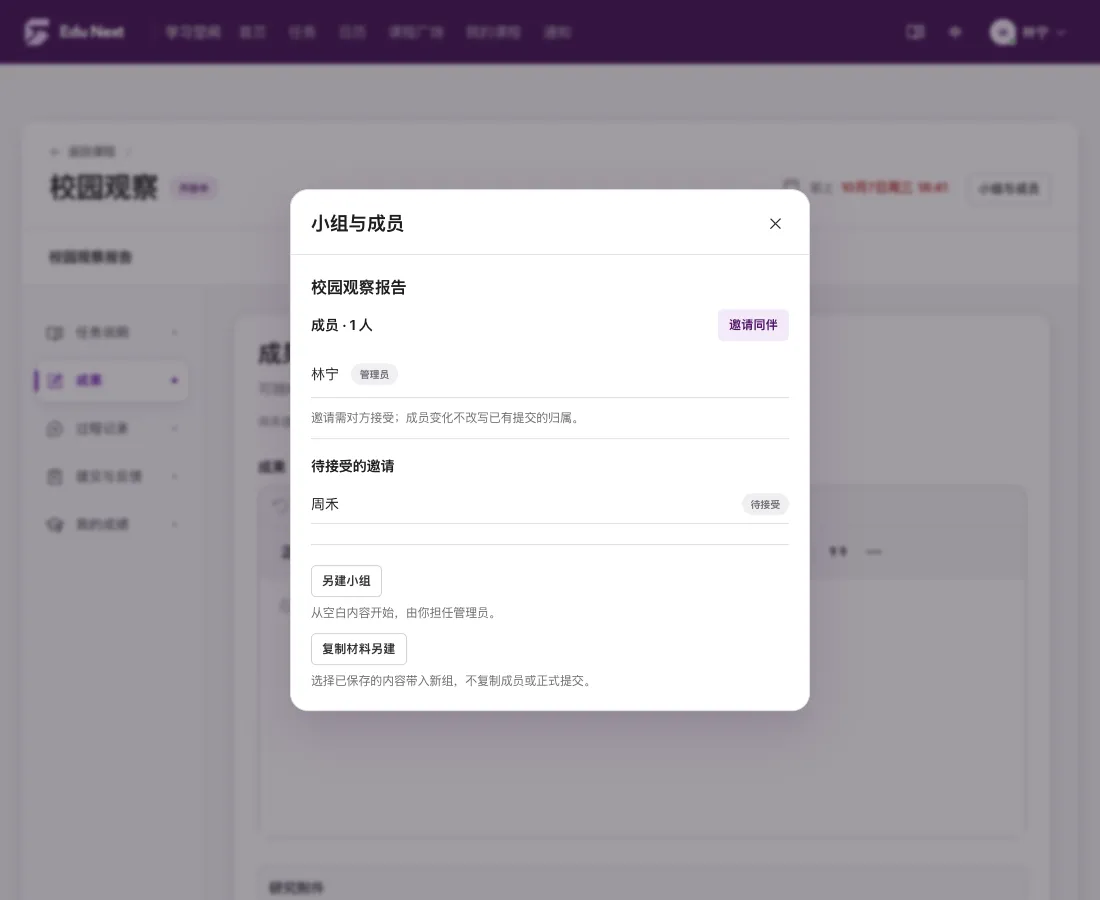Select the 管理员 badge next to 林宁
This screenshot has height=900, width=1100.
point(374,375)
